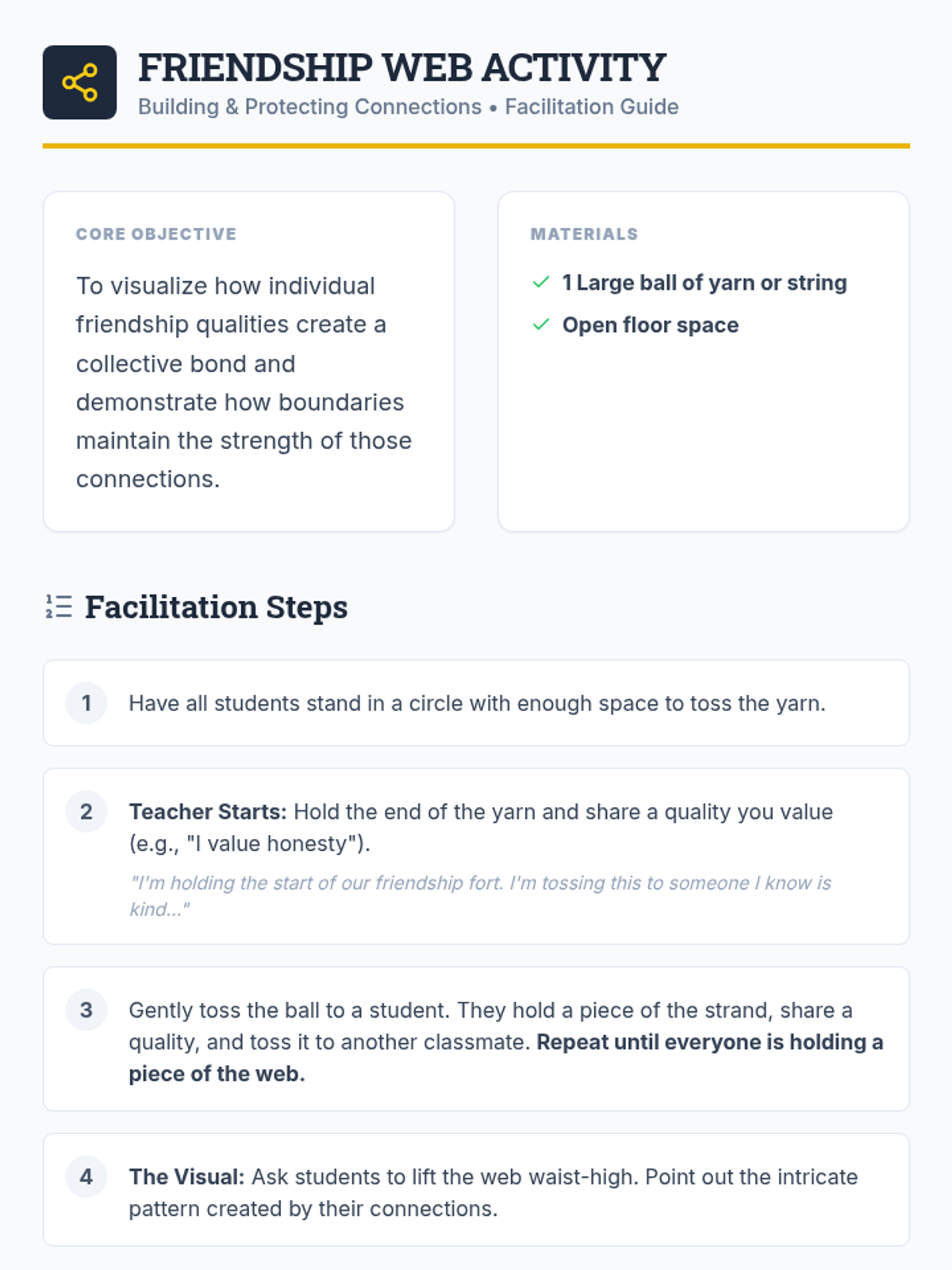Click the share-nodes logo icon
This screenshot has height=1270, width=952.
point(79,83)
